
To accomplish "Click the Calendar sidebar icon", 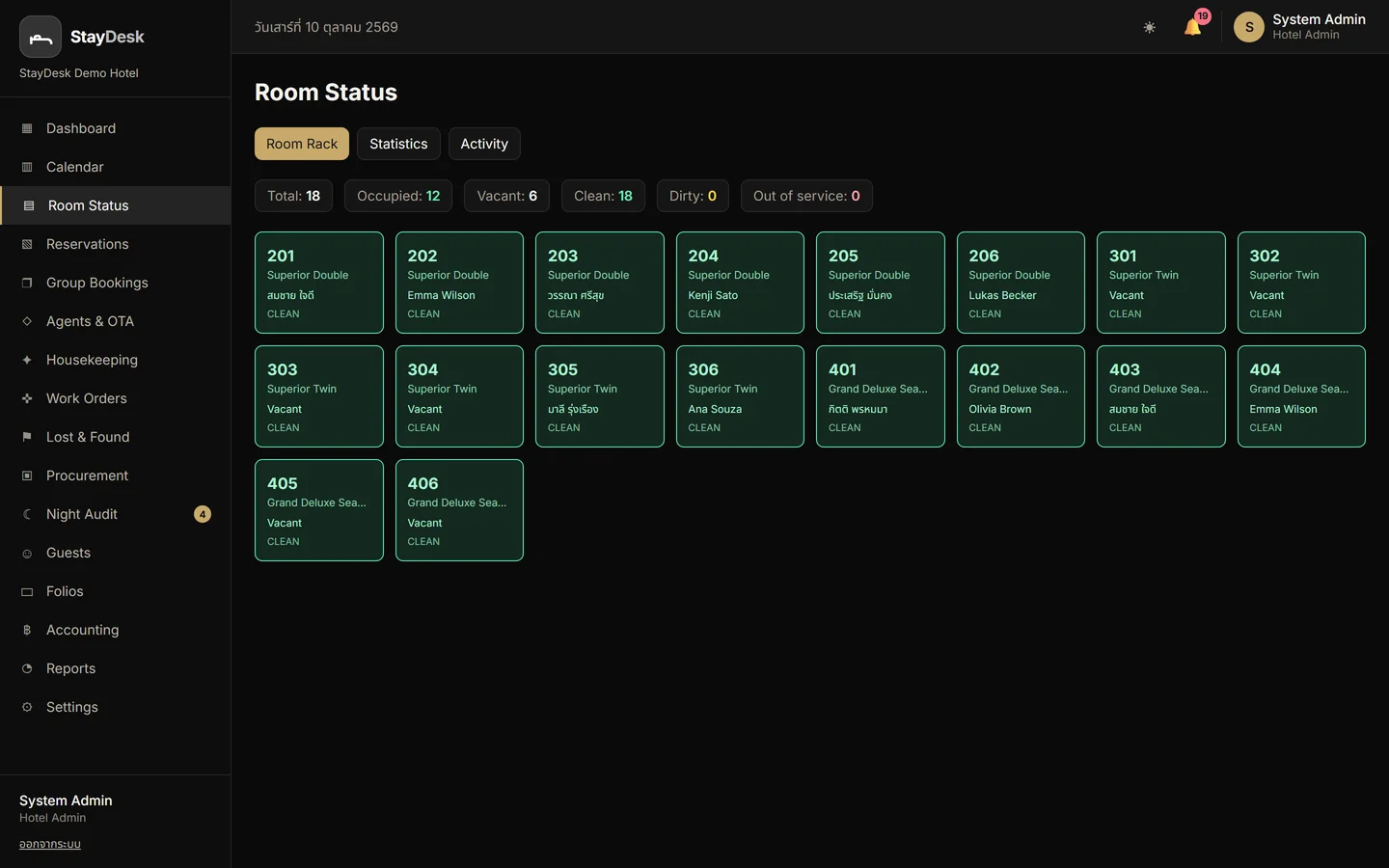I will coord(27,167).
